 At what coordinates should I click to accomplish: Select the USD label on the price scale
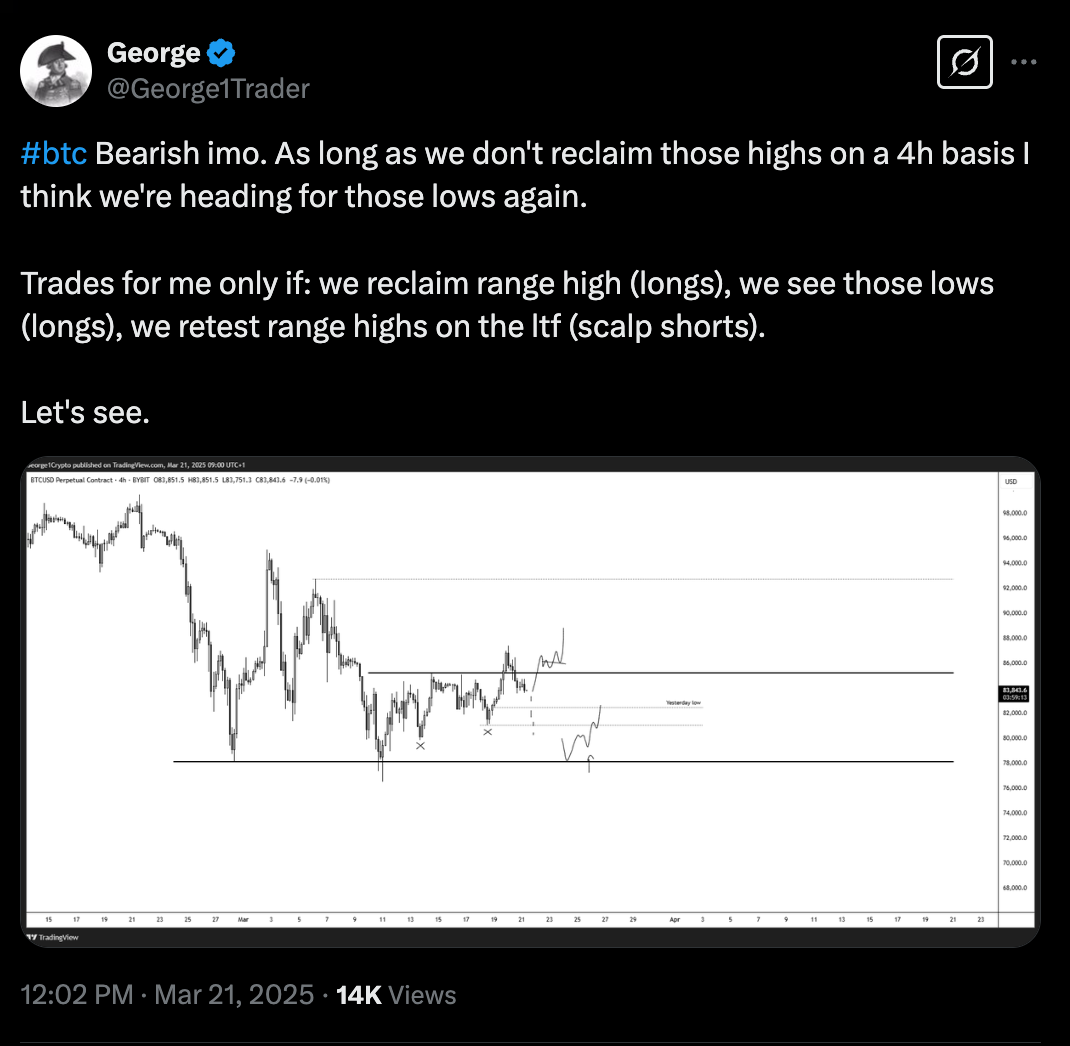(1011, 481)
